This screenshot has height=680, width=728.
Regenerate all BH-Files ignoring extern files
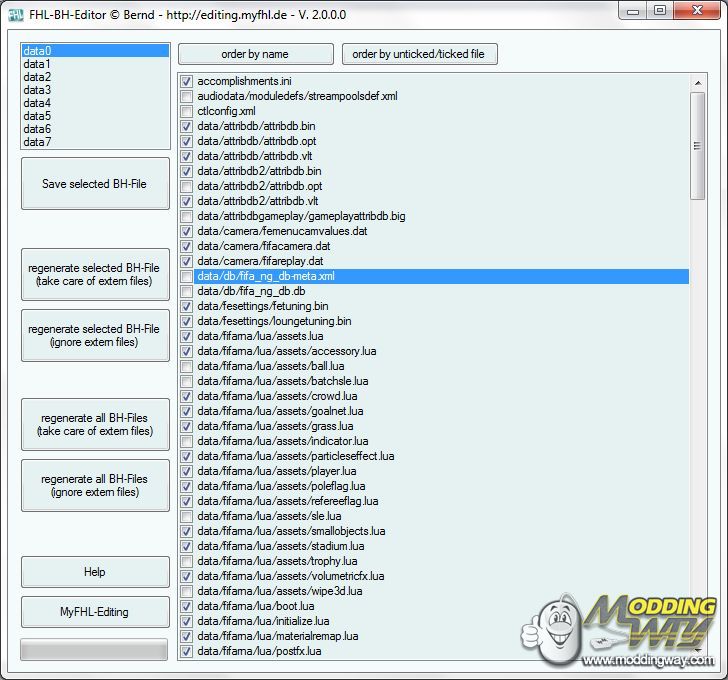pos(95,485)
